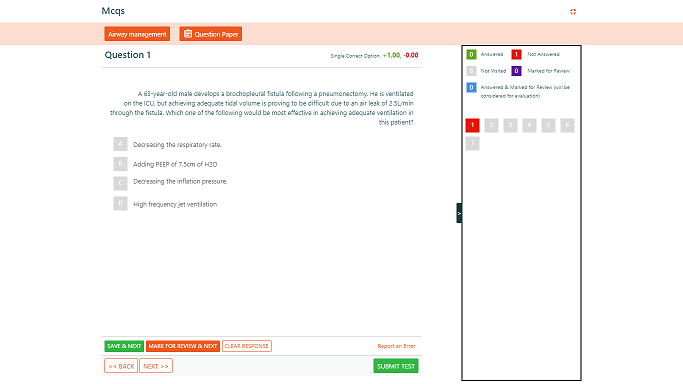The height and width of the screenshot is (384, 683).
Task: Advance using the NEXT >> button
Action: point(156,366)
